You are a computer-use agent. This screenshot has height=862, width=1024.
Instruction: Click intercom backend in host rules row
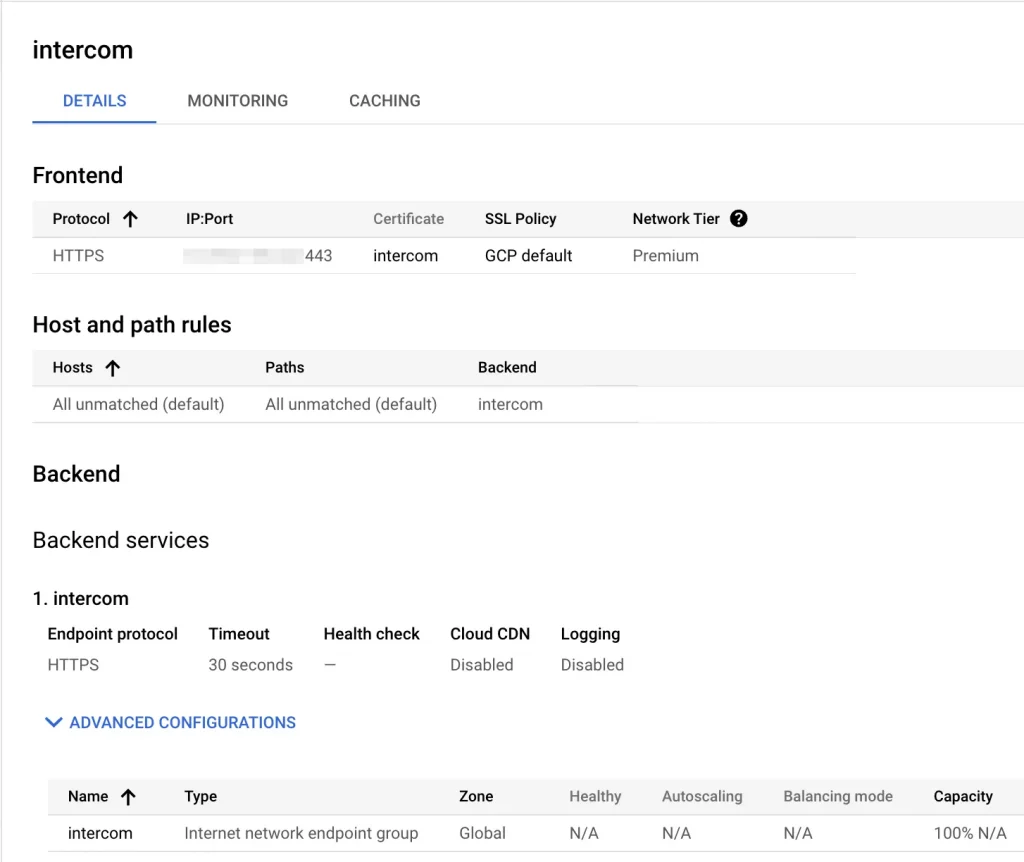point(510,404)
